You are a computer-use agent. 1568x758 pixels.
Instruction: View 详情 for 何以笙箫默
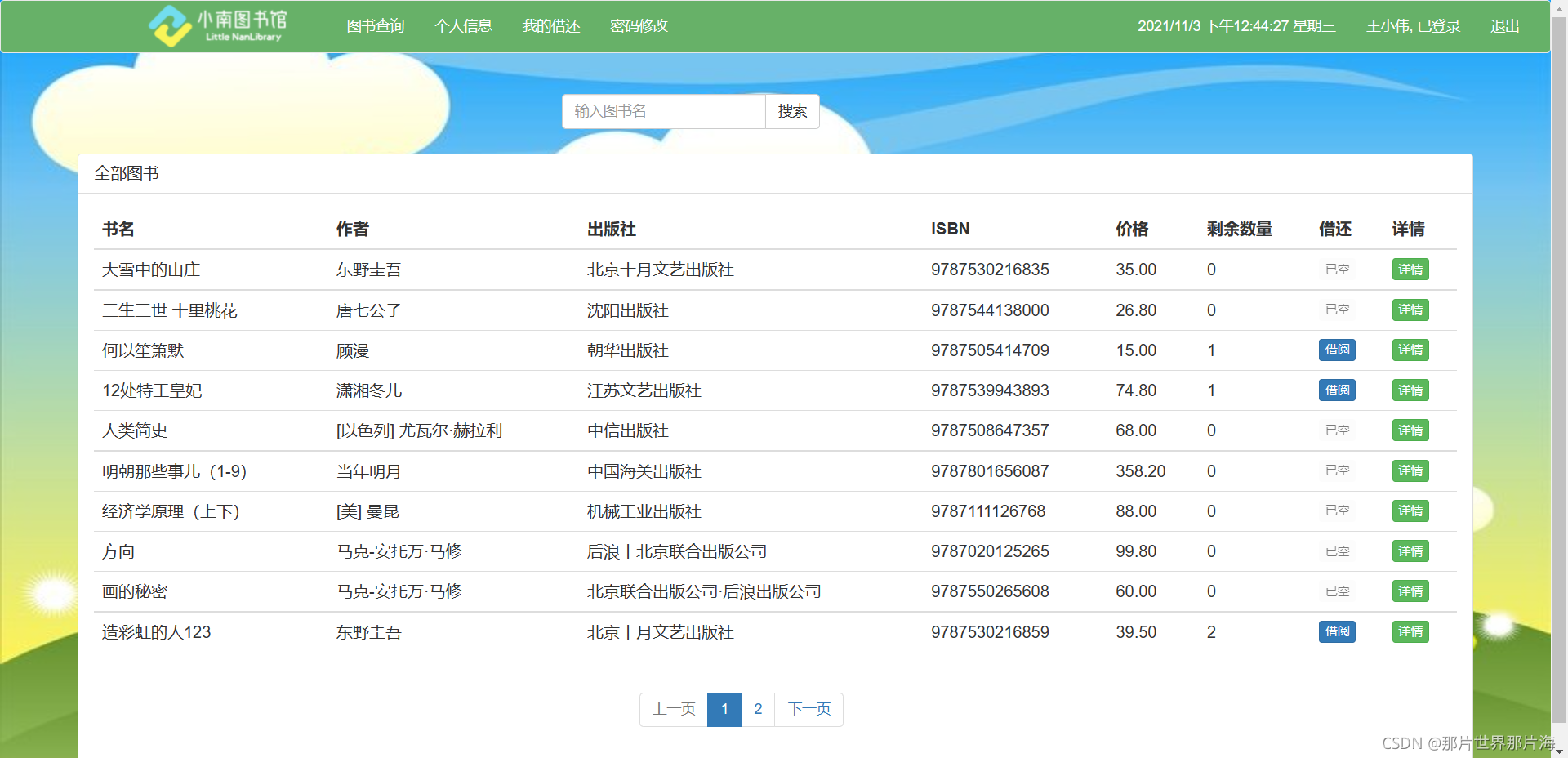pyautogui.click(x=1410, y=350)
